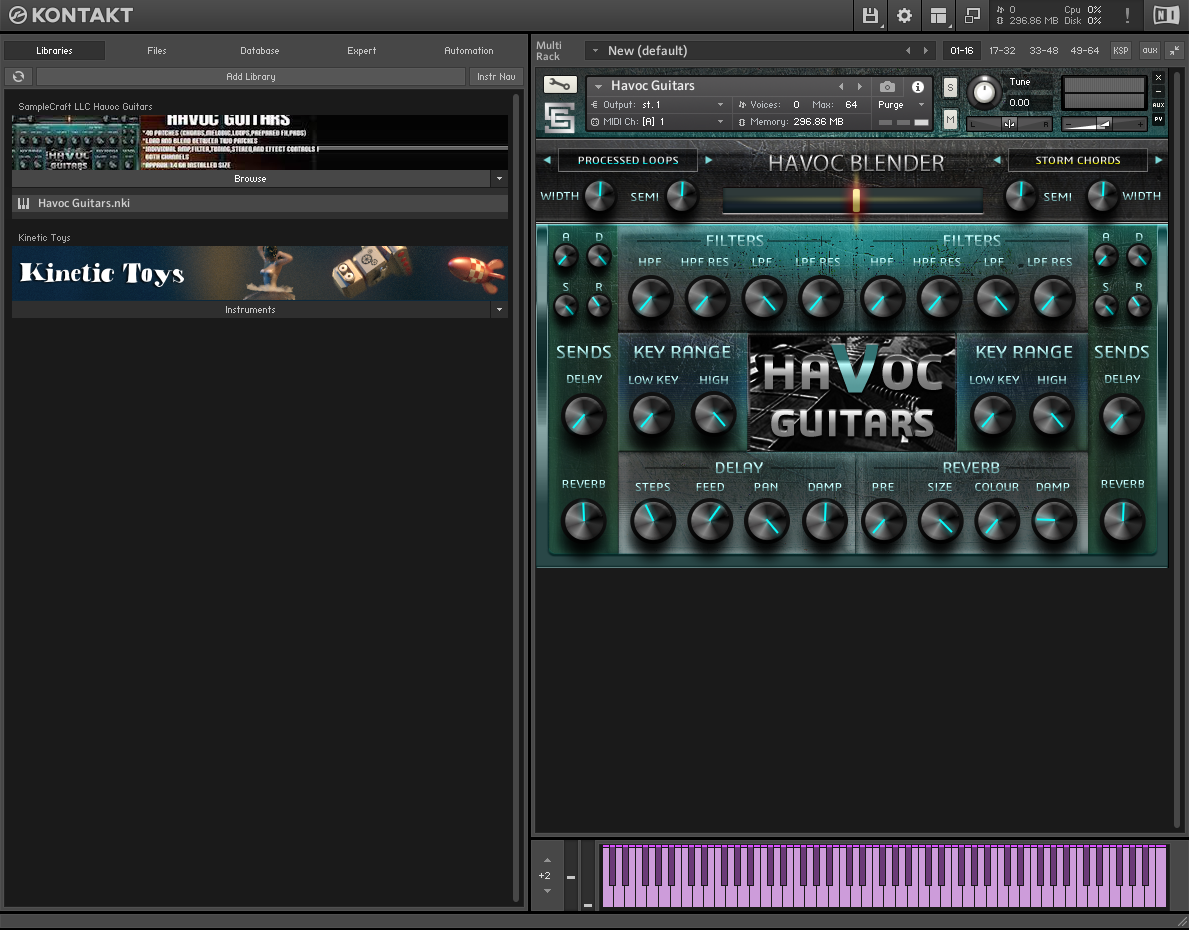Screen dimensions: 1189x930
Task: Toggle the aux sends panel in the rack header
Action: pyautogui.click(x=1150, y=51)
